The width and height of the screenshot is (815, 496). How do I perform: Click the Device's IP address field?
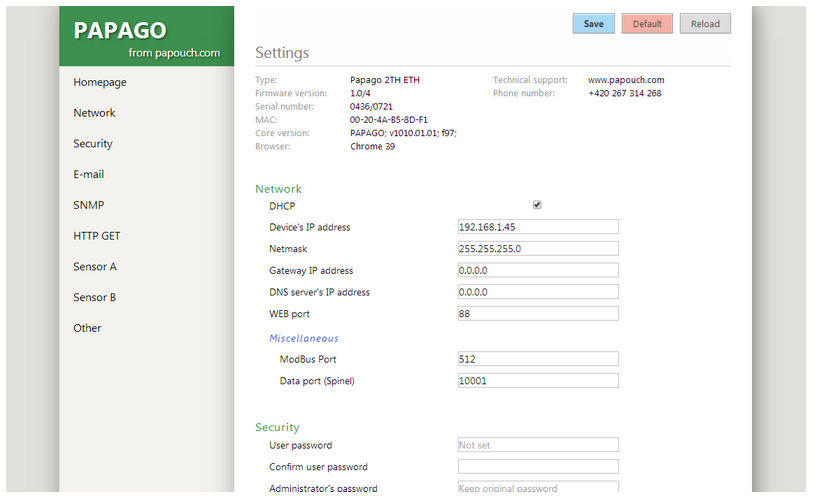[x=538, y=227]
